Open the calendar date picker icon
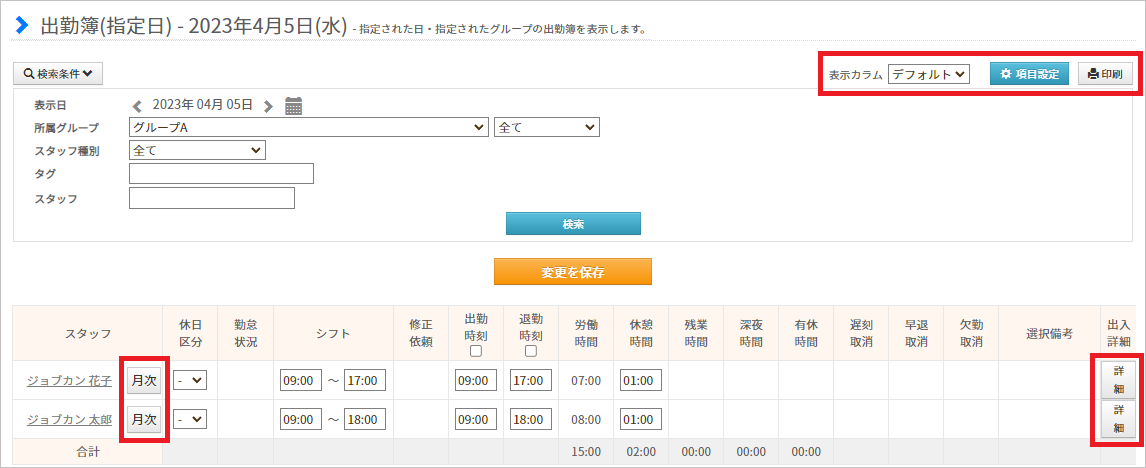 click(x=293, y=106)
